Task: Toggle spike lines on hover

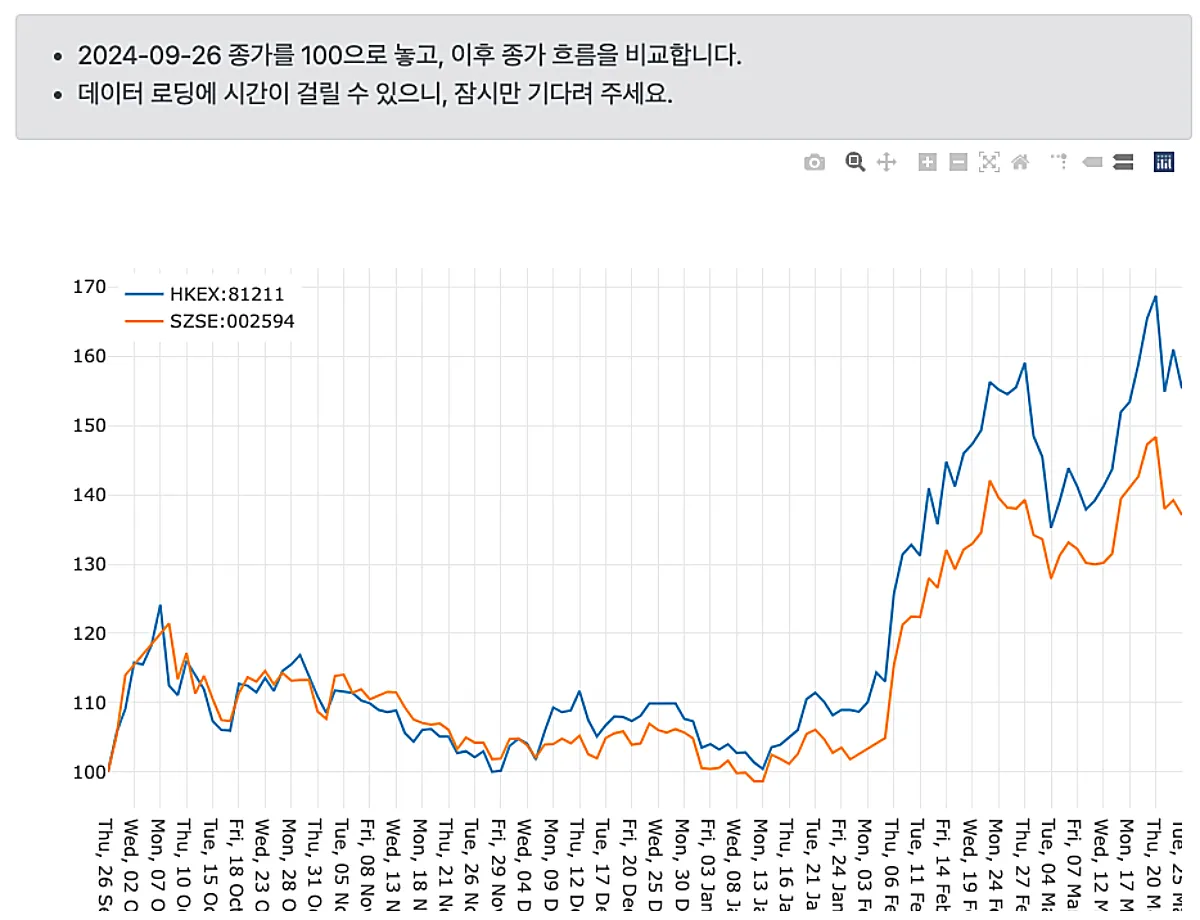Action: click(1058, 161)
